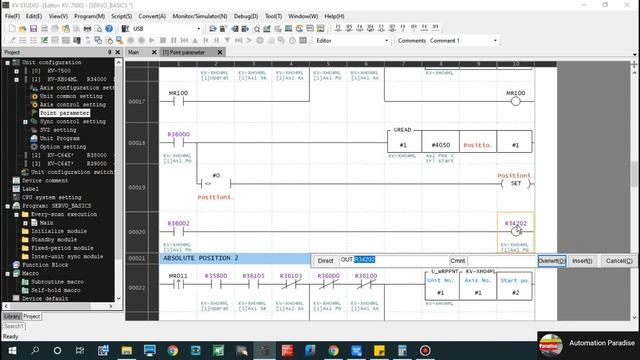Close the Point parameter tab
640x360 pixels.
[220, 52]
